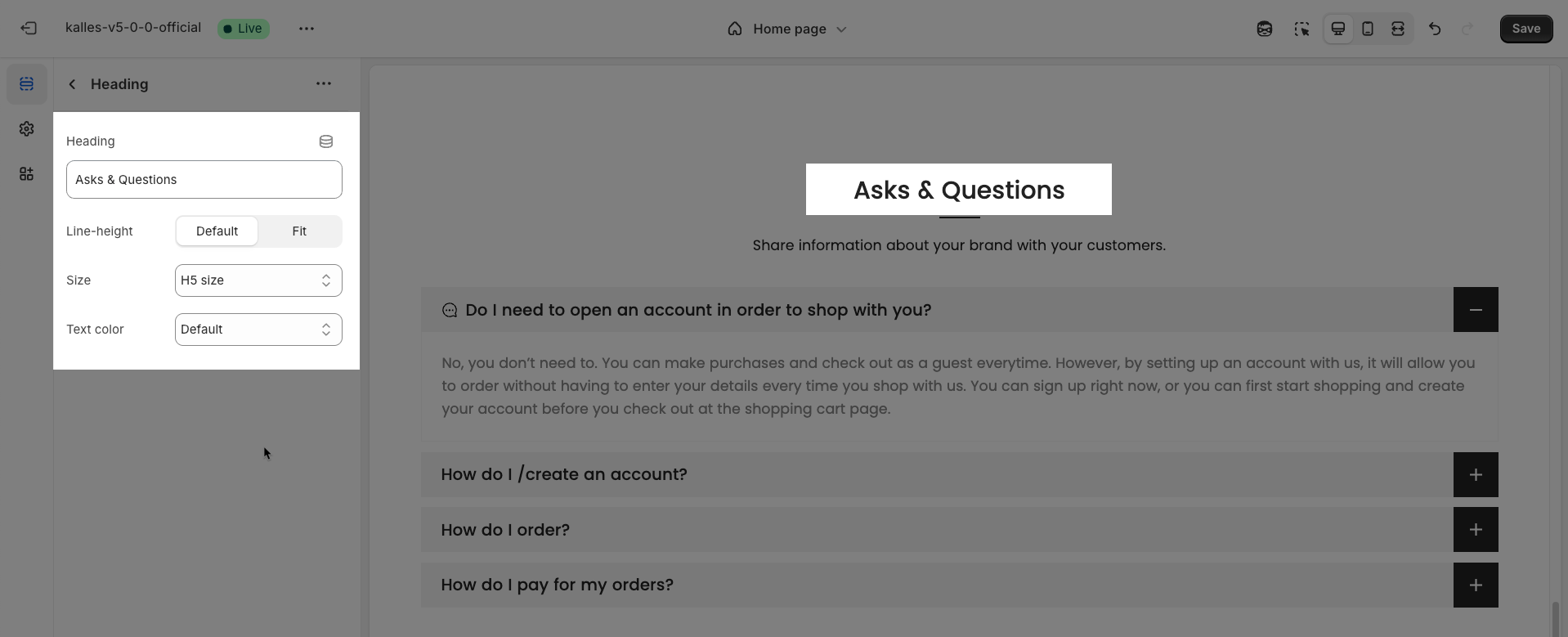Click the Heading text input field
Viewport: 1568px width, 637px height.
tap(204, 180)
